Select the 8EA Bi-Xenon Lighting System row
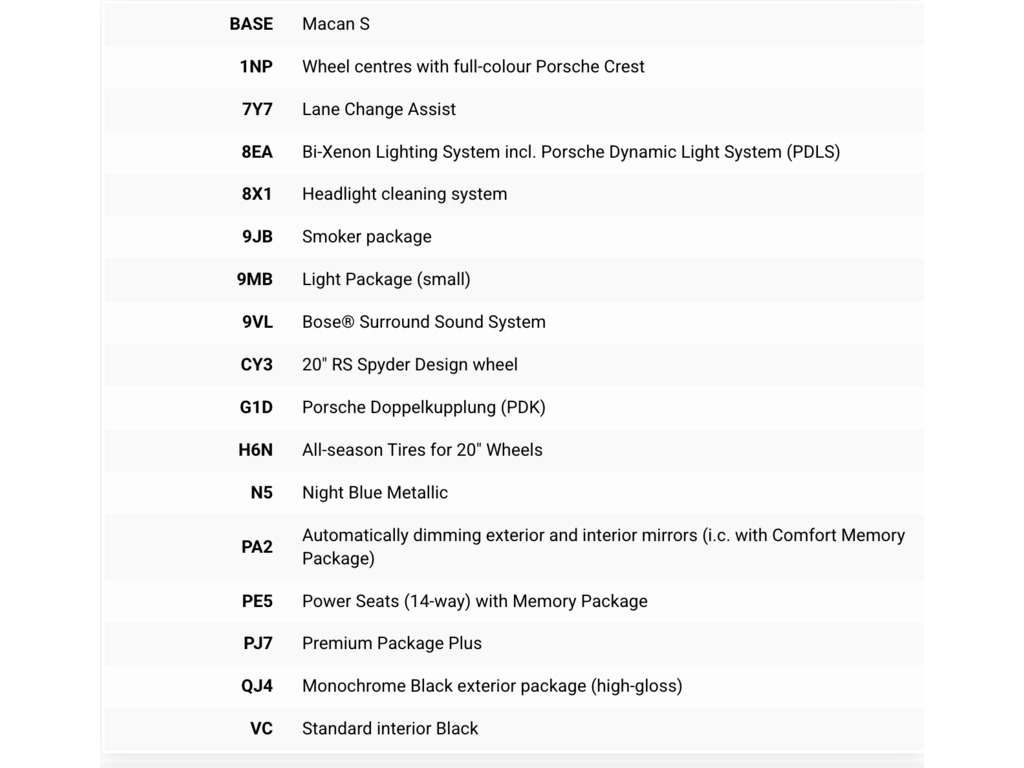1024x768 pixels. coord(513,152)
